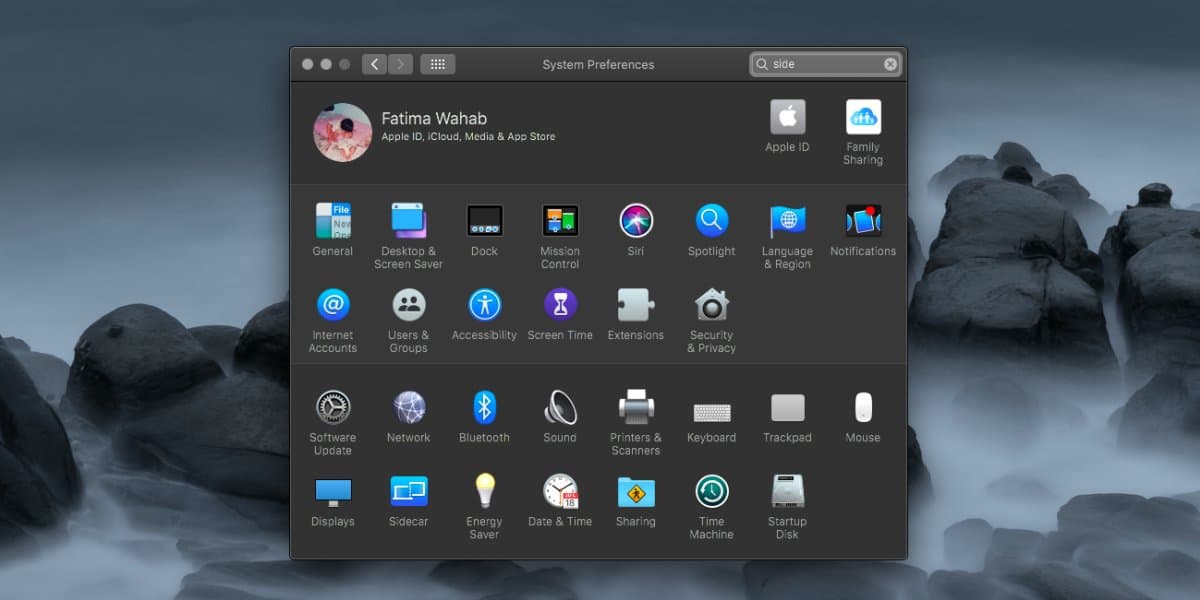Select Mission Control preferences
Viewport: 1200px width, 600px height.
560,219
